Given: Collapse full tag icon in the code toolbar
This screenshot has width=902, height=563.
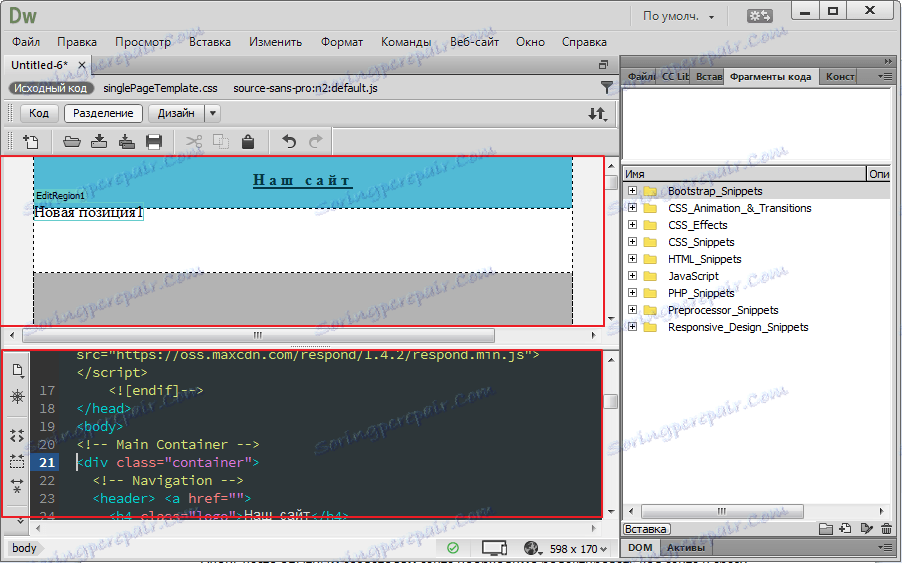Looking at the screenshot, I should [x=17, y=436].
